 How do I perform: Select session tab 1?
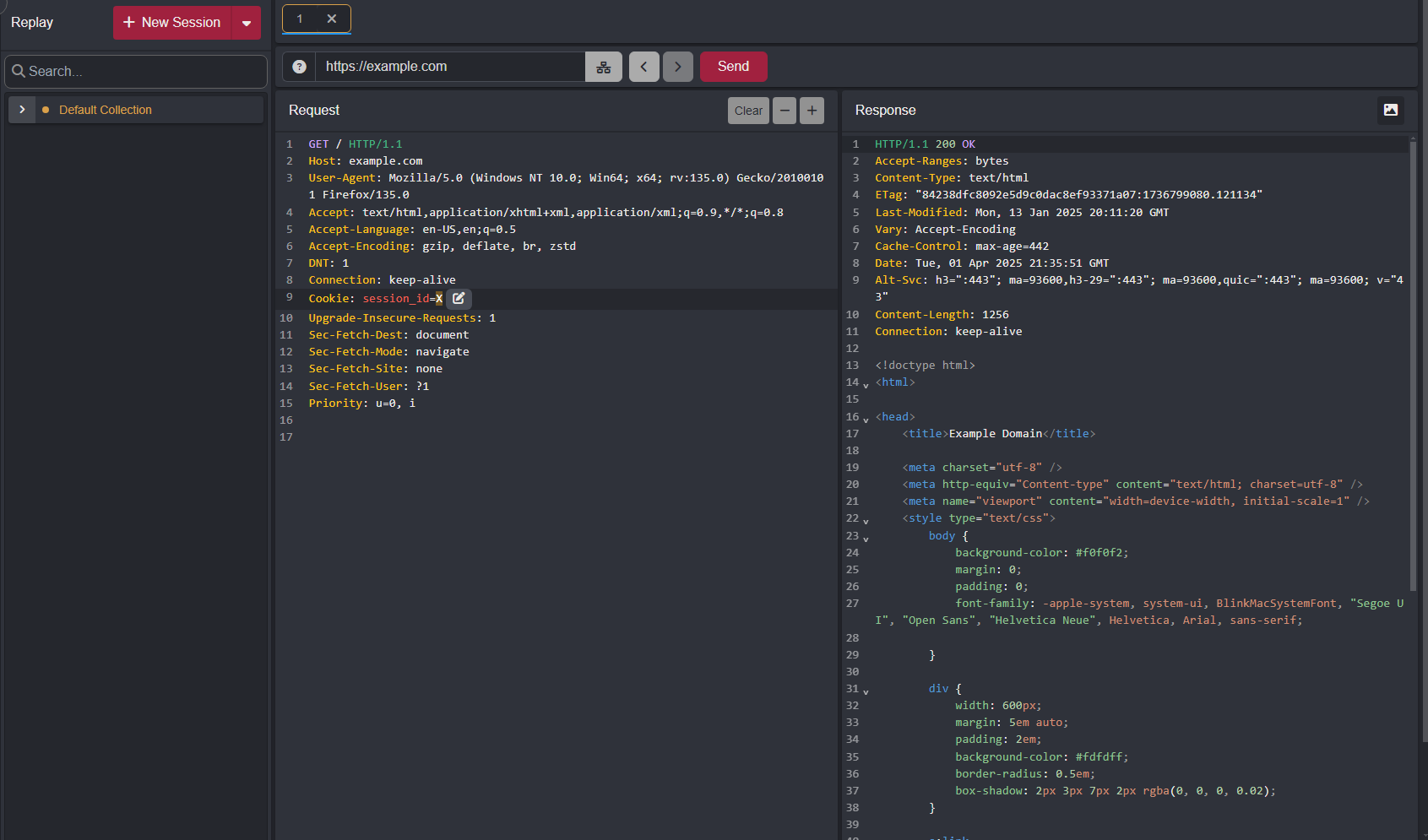300,19
